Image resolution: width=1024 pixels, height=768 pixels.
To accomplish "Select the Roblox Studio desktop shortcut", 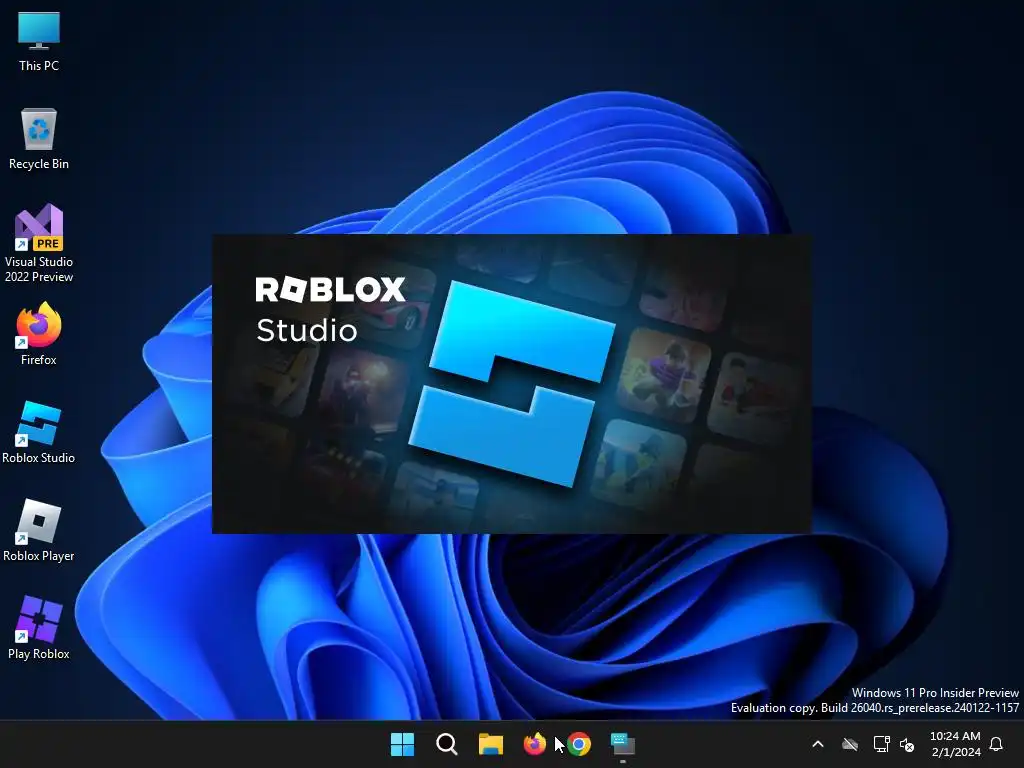I will click(x=39, y=432).
